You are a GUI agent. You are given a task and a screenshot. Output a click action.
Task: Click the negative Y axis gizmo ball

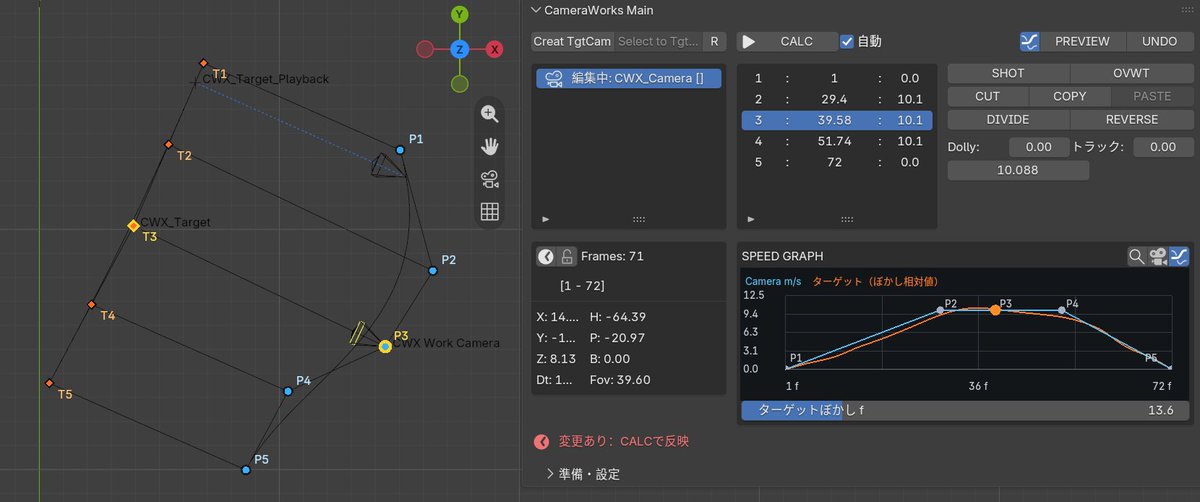coord(459,84)
